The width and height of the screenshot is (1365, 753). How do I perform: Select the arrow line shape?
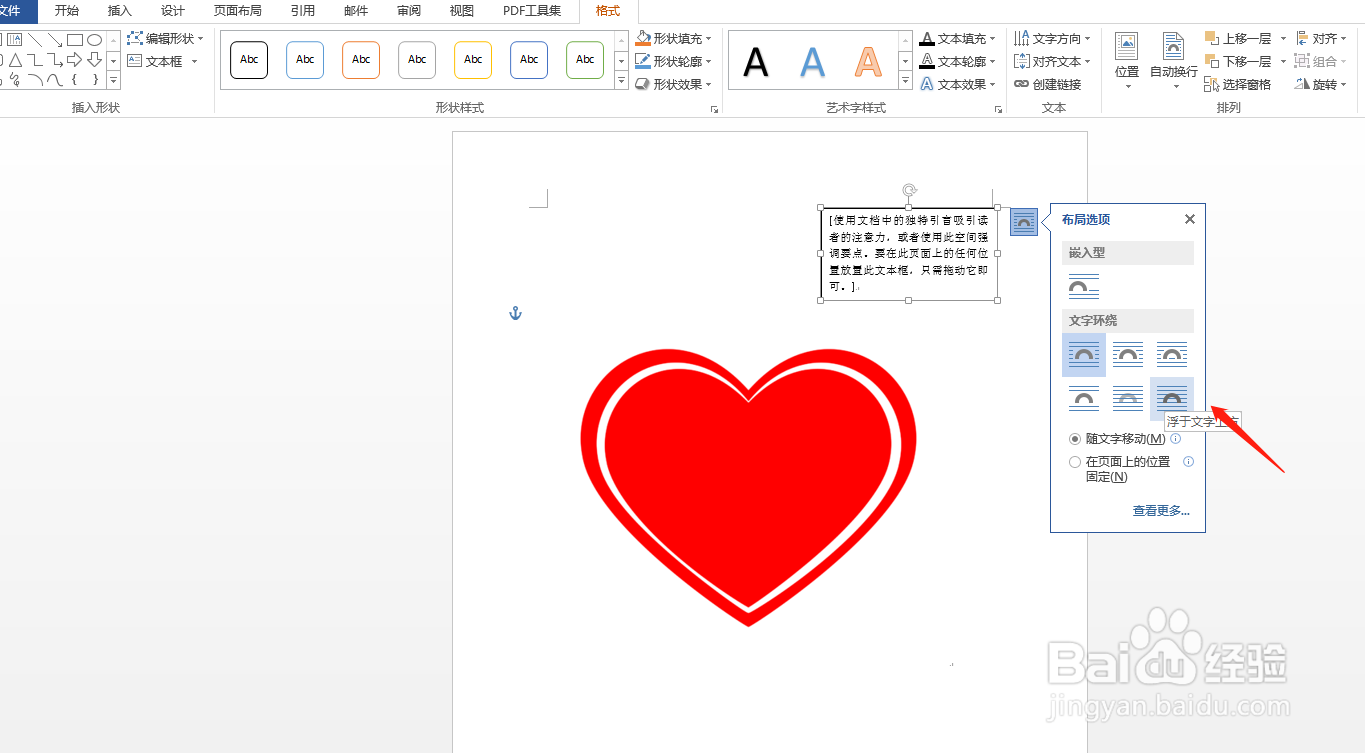pos(55,40)
